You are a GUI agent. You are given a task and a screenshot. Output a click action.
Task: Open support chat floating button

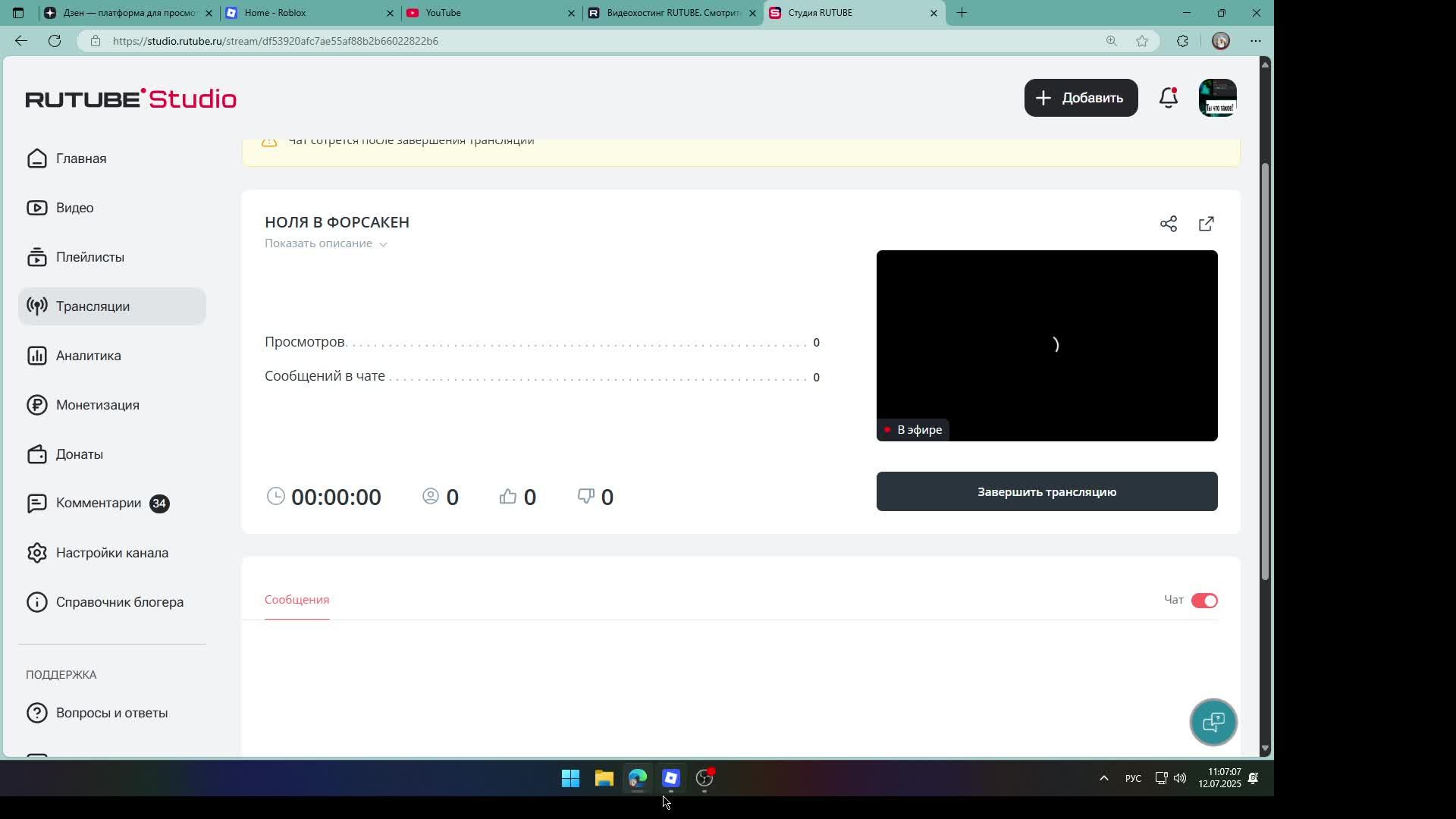tap(1213, 722)
